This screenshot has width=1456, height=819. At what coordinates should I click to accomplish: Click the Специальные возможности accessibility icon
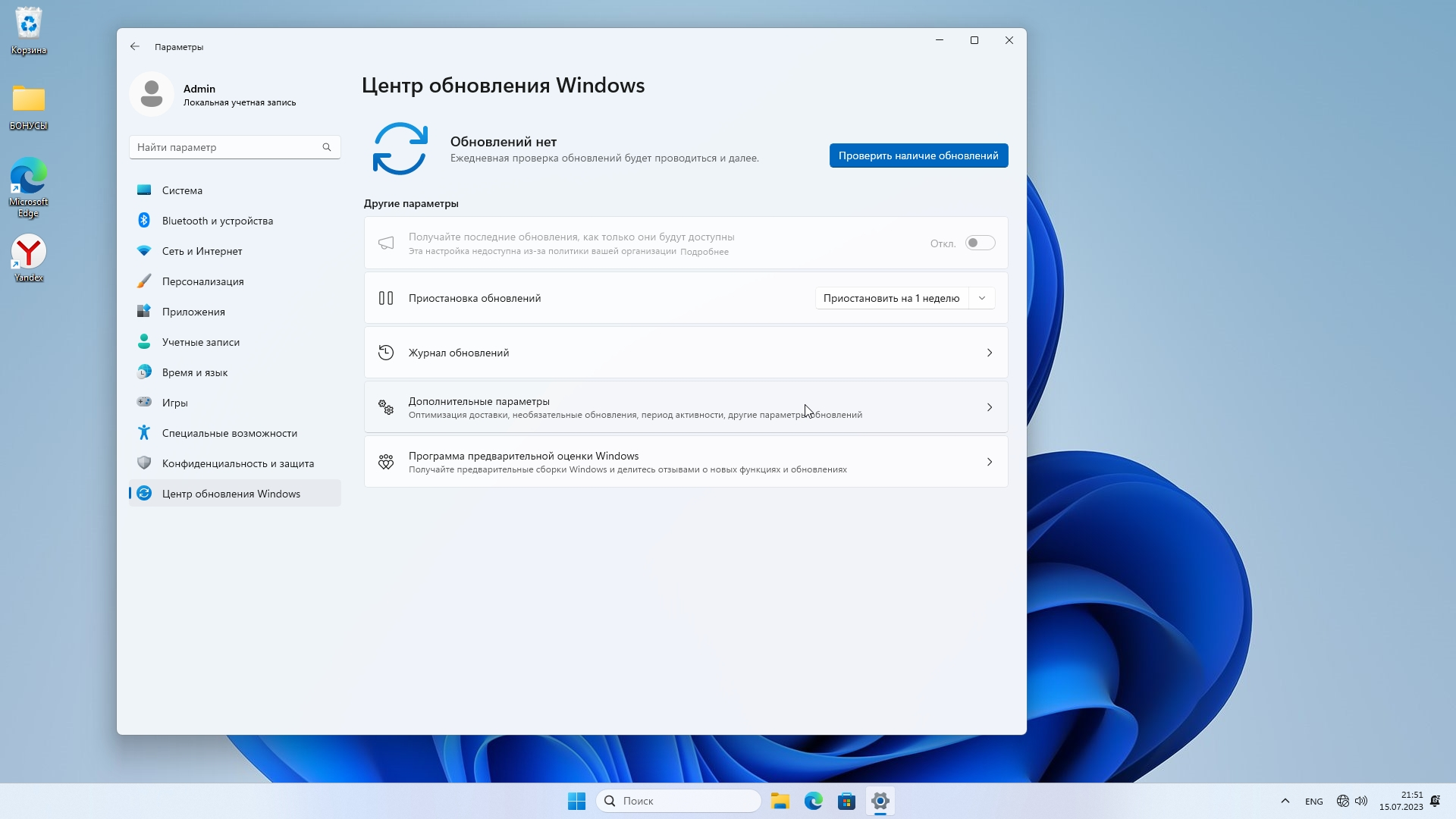144,433
